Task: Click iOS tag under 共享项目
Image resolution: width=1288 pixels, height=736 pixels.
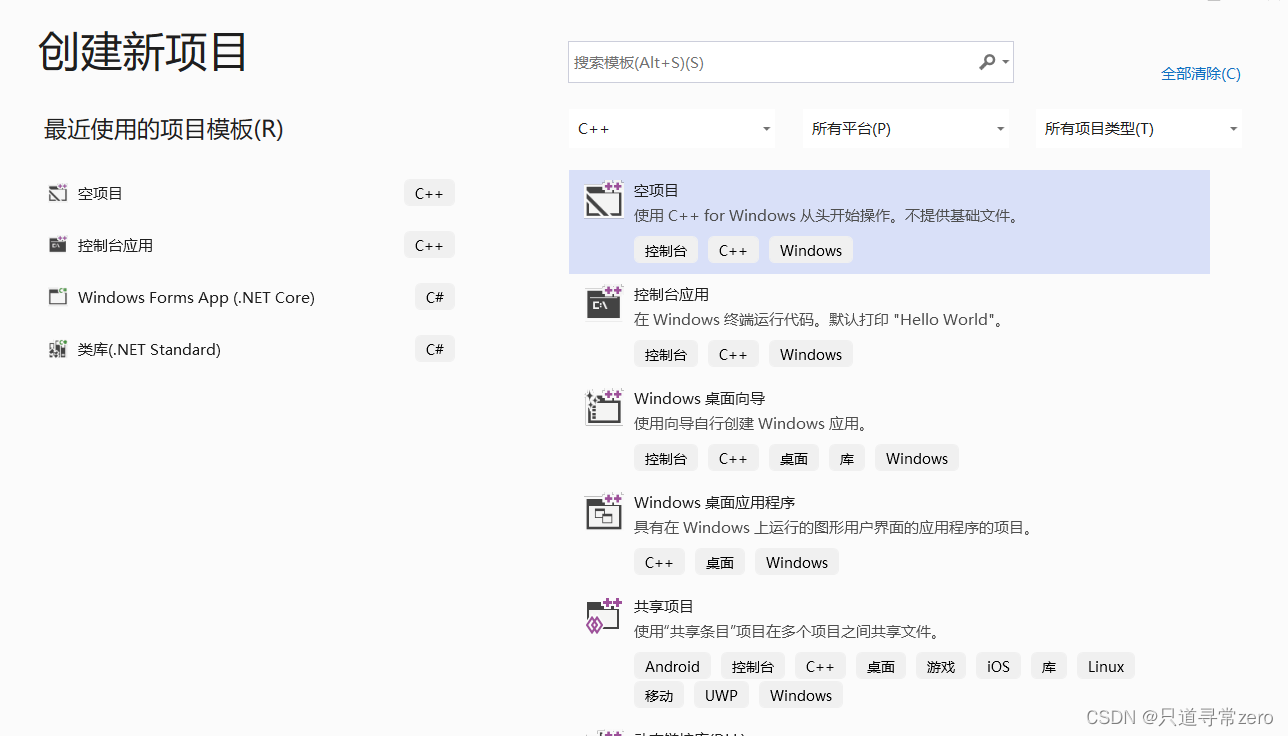Action: tap(999, 666)
